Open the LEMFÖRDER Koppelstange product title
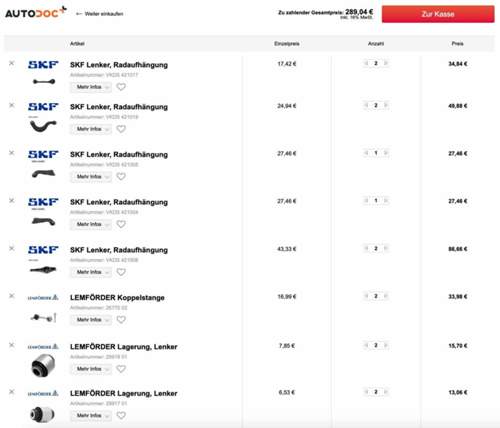This screenshot has width=500, height=428. point(117,298)
